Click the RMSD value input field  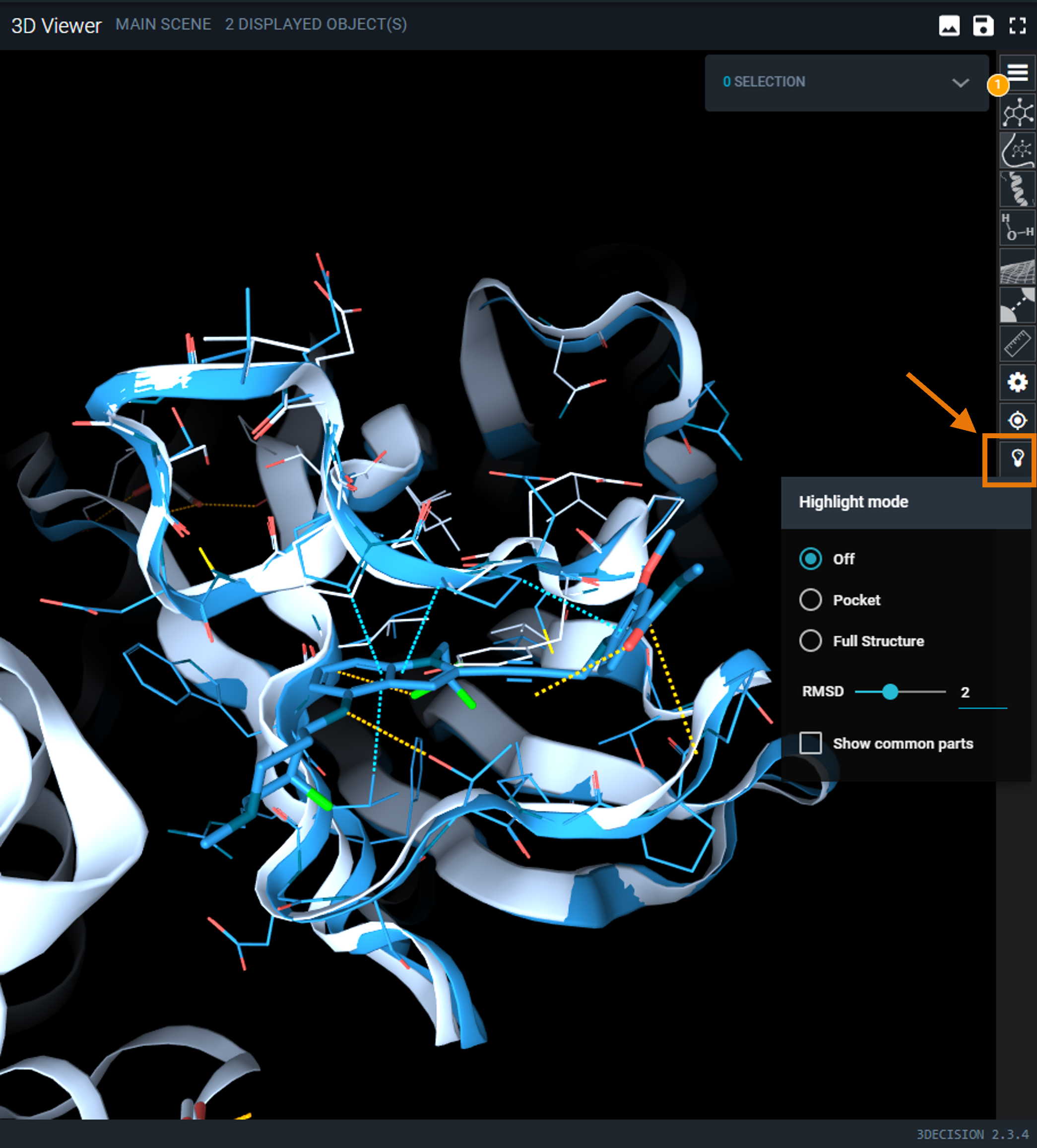pyautogui.click(x=982, y=693)
